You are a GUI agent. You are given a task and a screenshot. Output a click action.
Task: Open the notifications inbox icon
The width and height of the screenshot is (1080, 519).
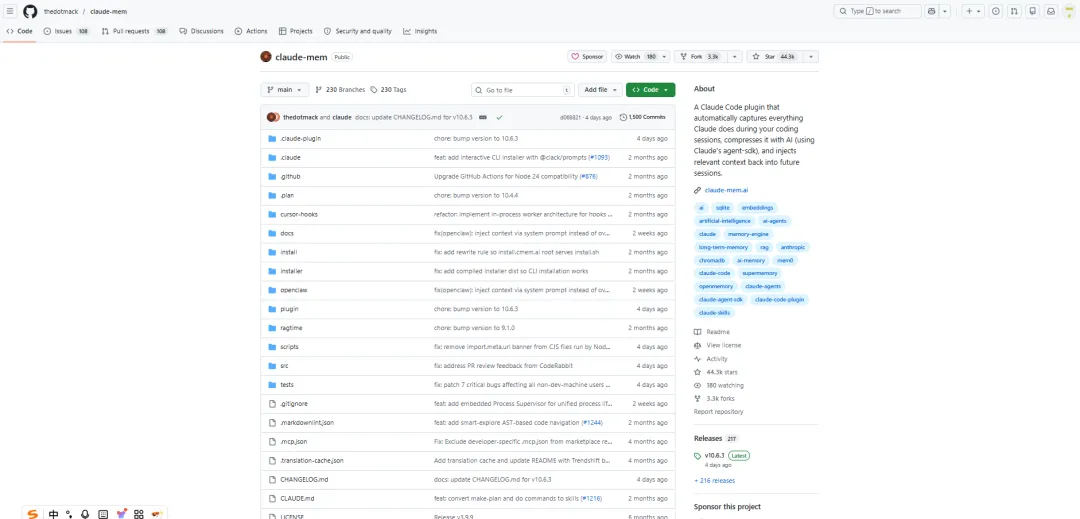coord(1051,11)
